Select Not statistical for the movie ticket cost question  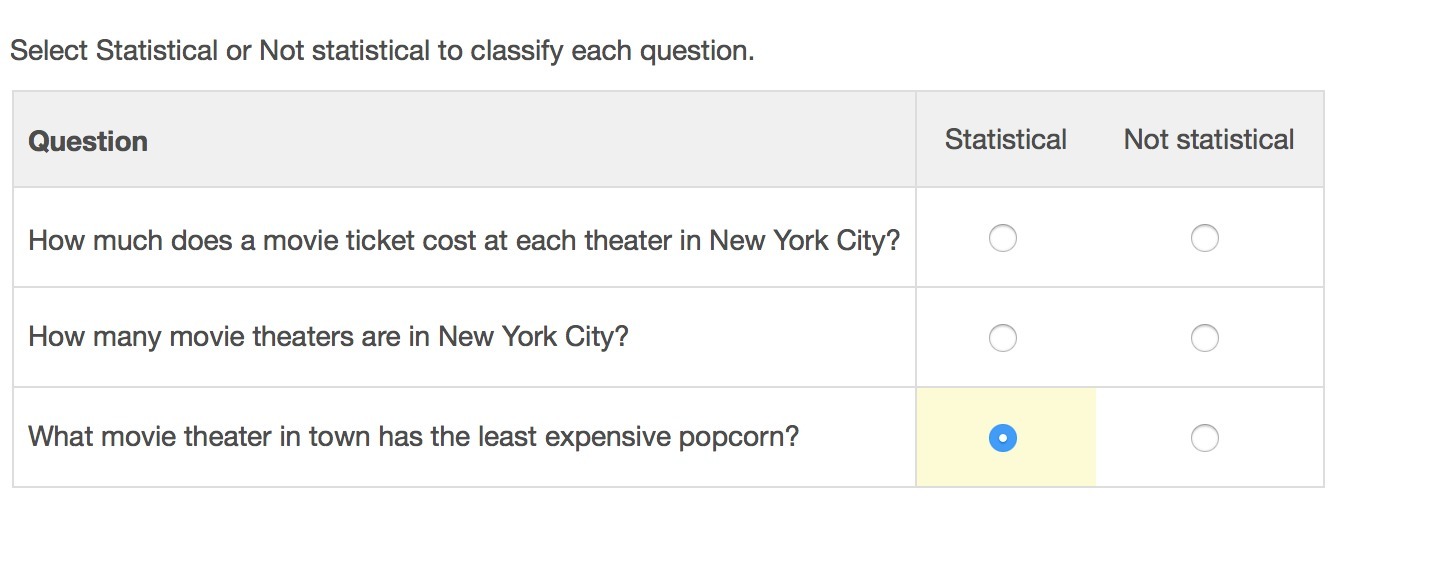coord(1204,238)
